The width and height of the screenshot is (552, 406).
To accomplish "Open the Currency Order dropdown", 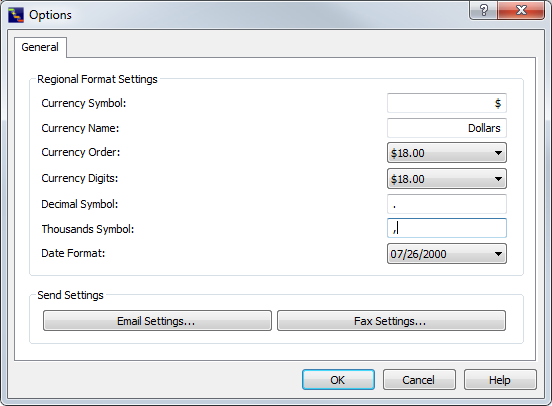I will point(447,152).
